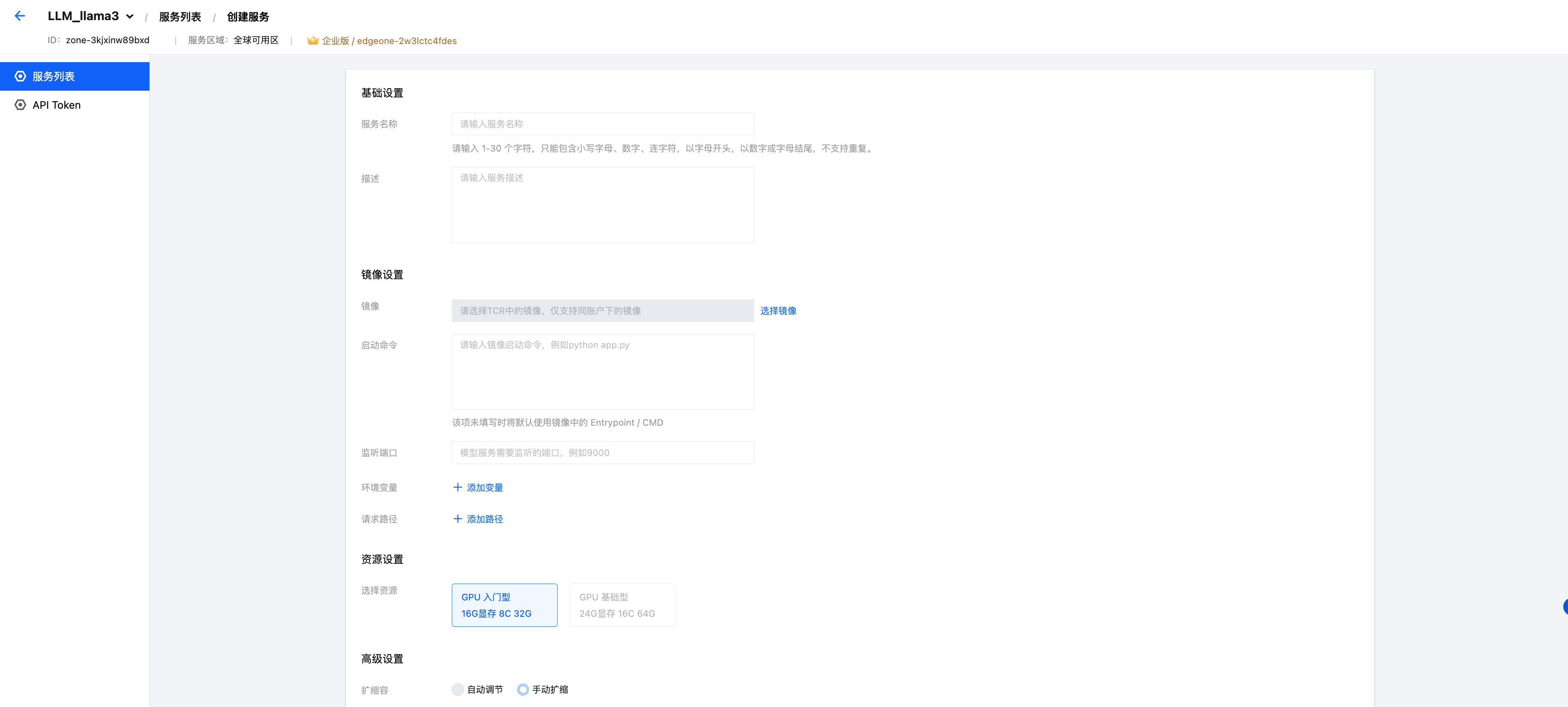Click the 服务列表 sidebar hexagon icon
This screenshot has width=1568, height=707.
tap(20, 76)
